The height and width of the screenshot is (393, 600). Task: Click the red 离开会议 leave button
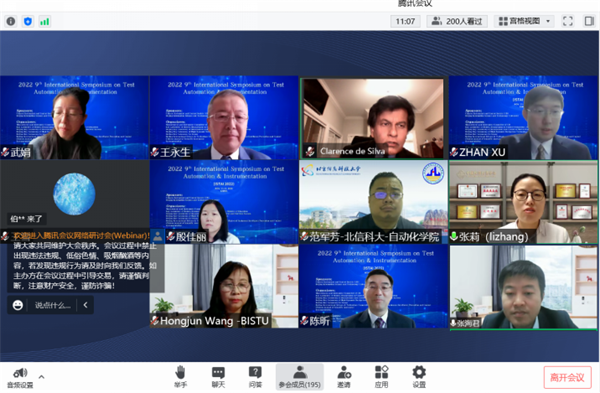(x=567, y=378)
